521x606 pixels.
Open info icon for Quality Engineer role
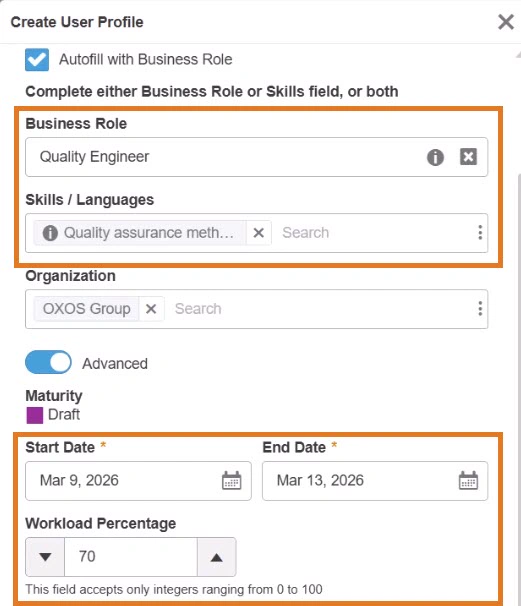click(x=435, y=157)
